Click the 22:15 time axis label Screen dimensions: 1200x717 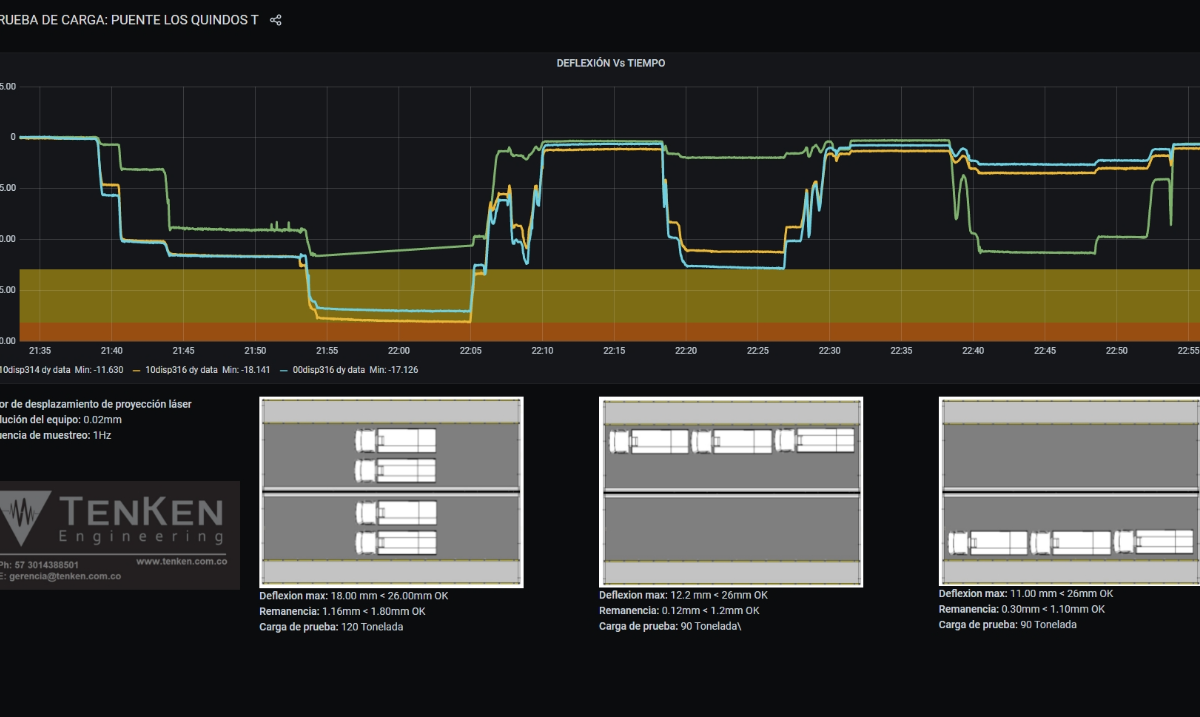point(614,351)
